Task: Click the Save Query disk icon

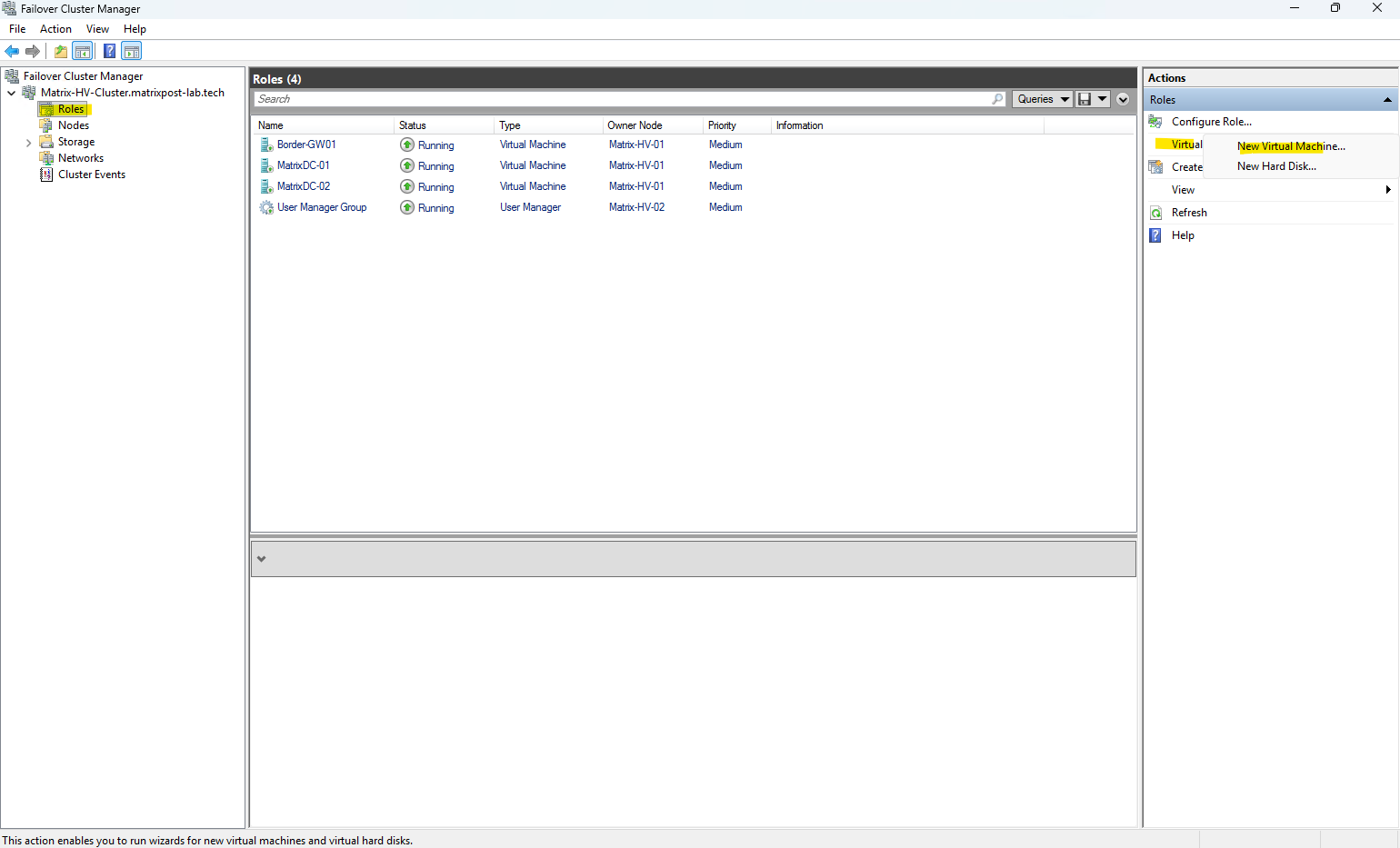Action: click(x=1084, y=99)
